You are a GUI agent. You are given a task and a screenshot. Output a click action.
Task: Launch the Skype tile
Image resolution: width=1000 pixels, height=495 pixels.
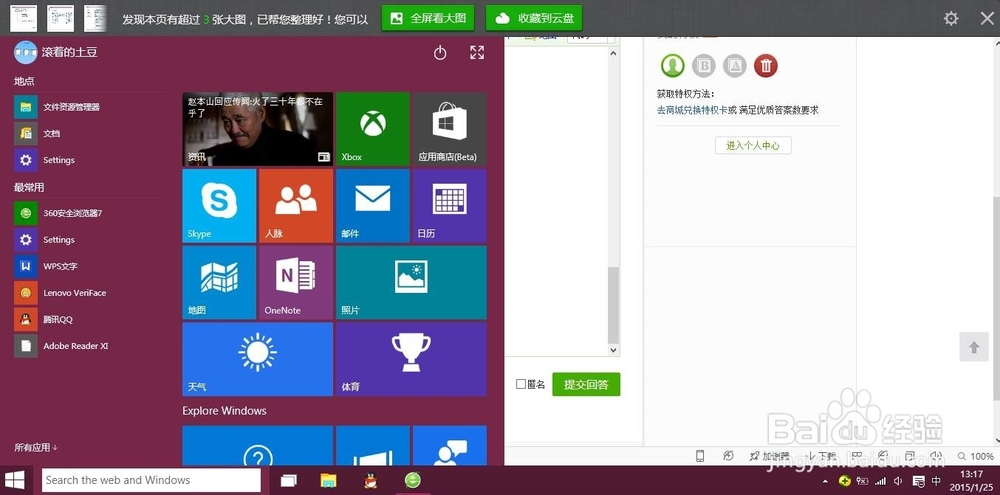point(219,205)
